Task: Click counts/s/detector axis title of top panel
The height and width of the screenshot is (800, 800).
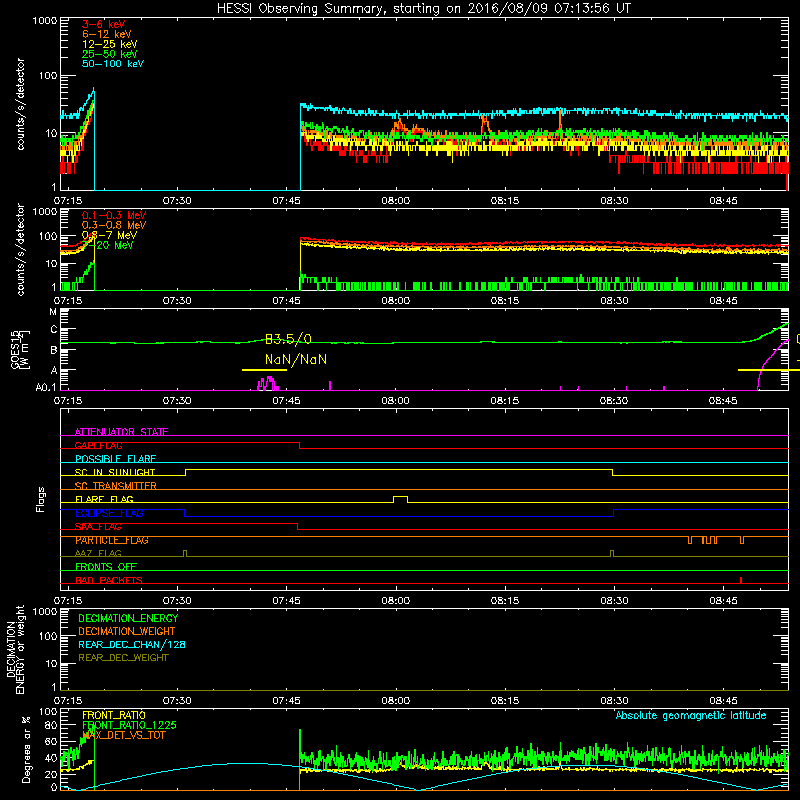Action: tap(20, 104)
